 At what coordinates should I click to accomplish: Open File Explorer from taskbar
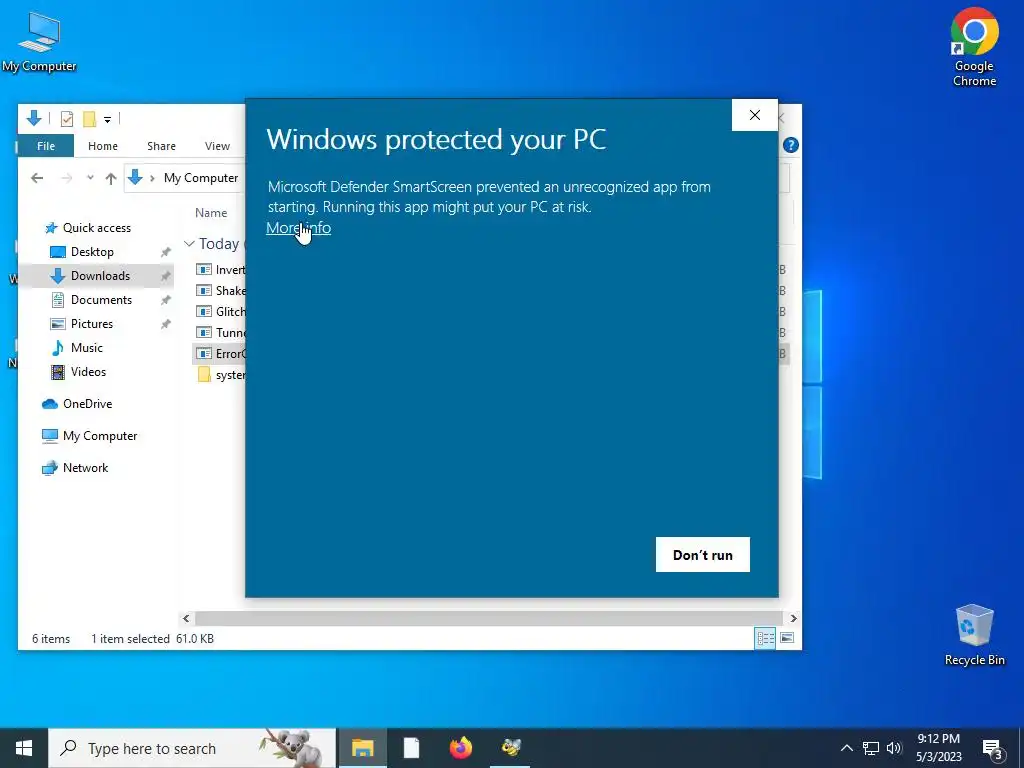pyautogui.click(x=362, y=748)
